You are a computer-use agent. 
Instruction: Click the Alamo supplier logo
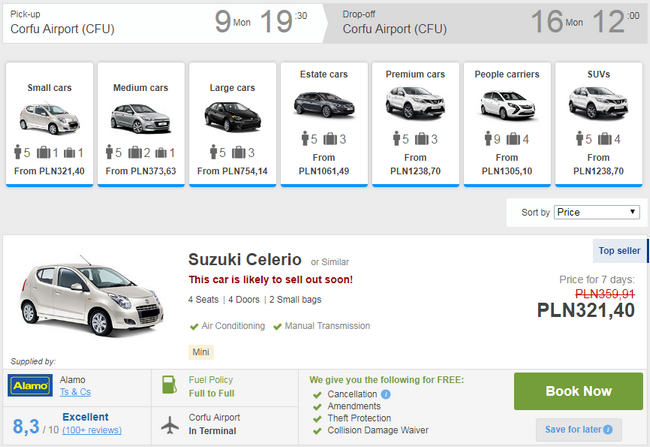point(30,385)
